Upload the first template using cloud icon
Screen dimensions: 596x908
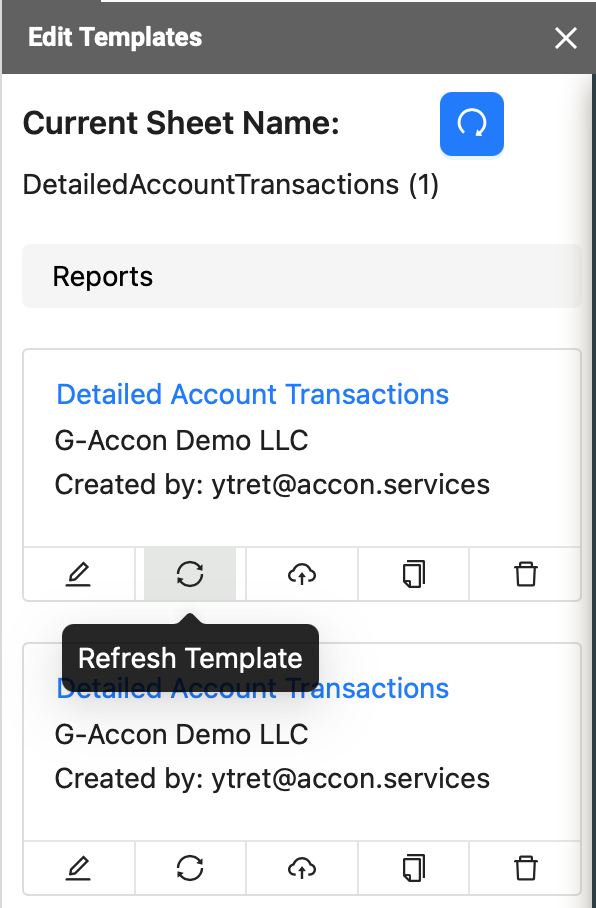click(x=302, y=574)
